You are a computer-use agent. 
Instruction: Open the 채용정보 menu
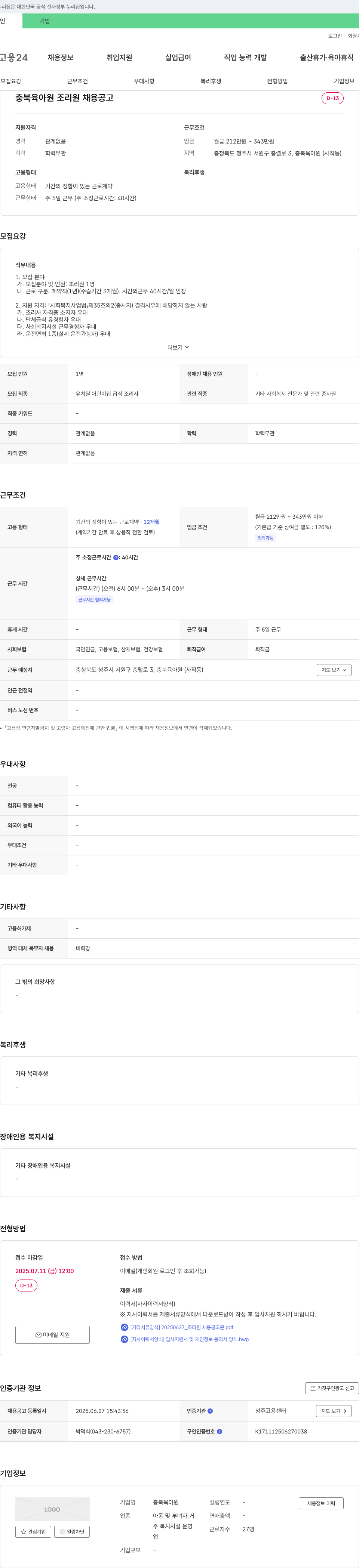tap(60, 57)
